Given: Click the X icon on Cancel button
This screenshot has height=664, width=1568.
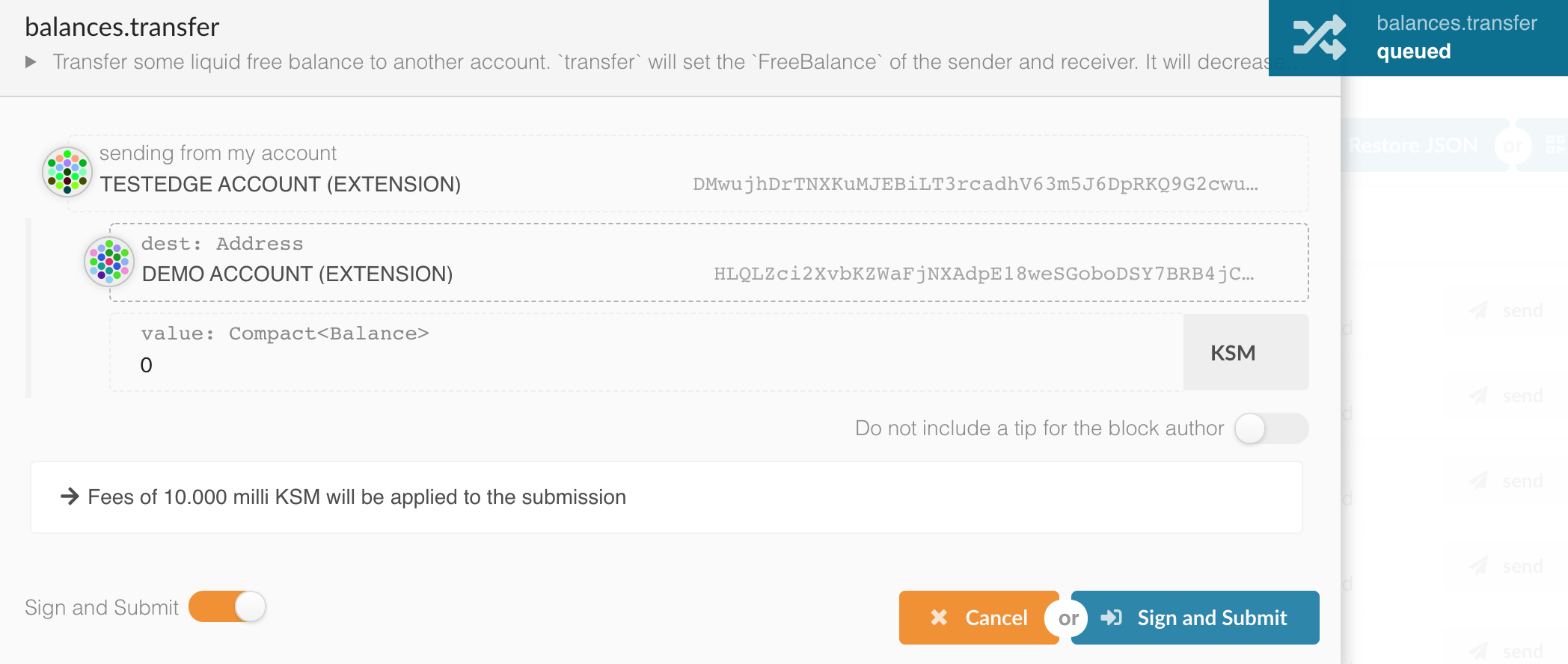Looking at the screenshot, I should click(939, 618).
